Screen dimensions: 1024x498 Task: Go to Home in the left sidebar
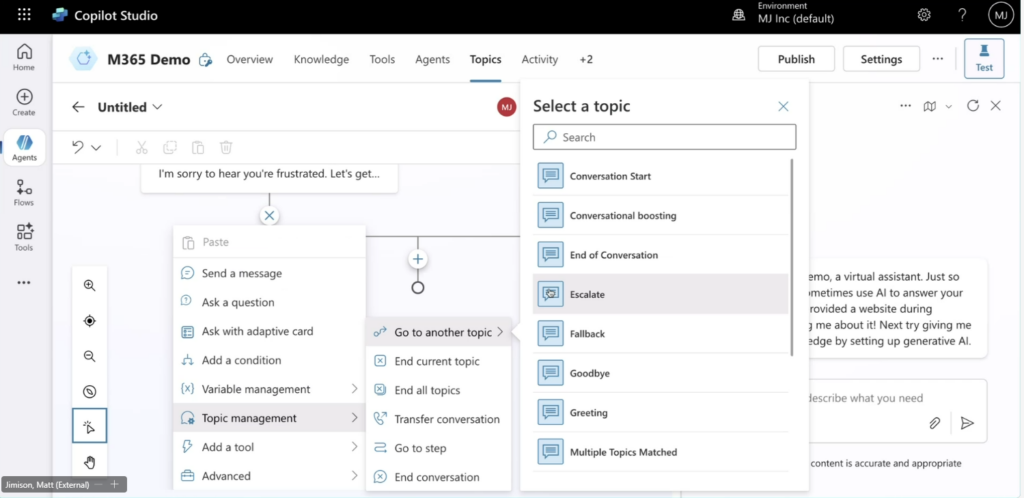click(24, 57)
